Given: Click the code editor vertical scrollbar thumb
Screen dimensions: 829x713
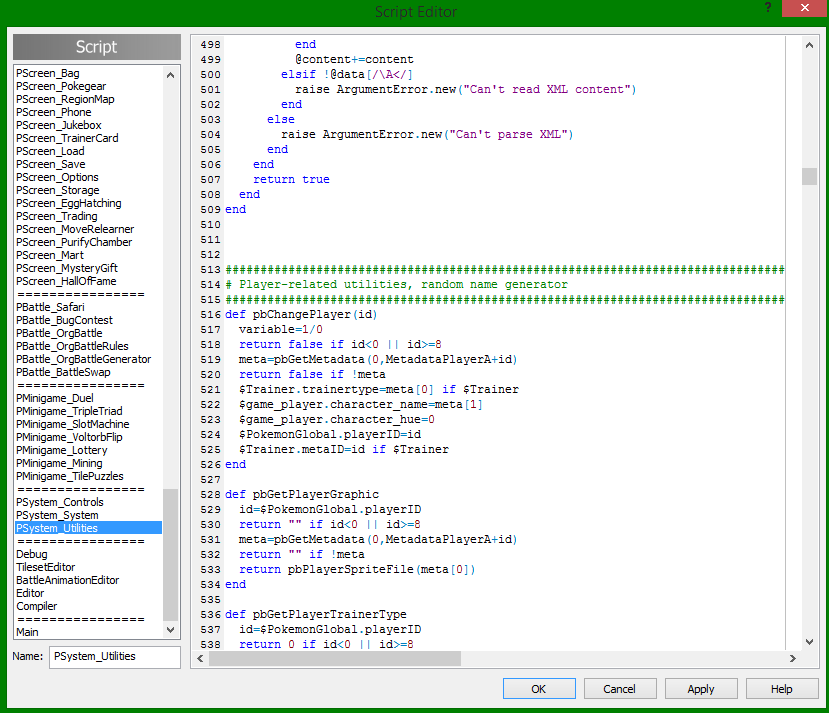Looking at the screenshot, I should tap(809, 177).
